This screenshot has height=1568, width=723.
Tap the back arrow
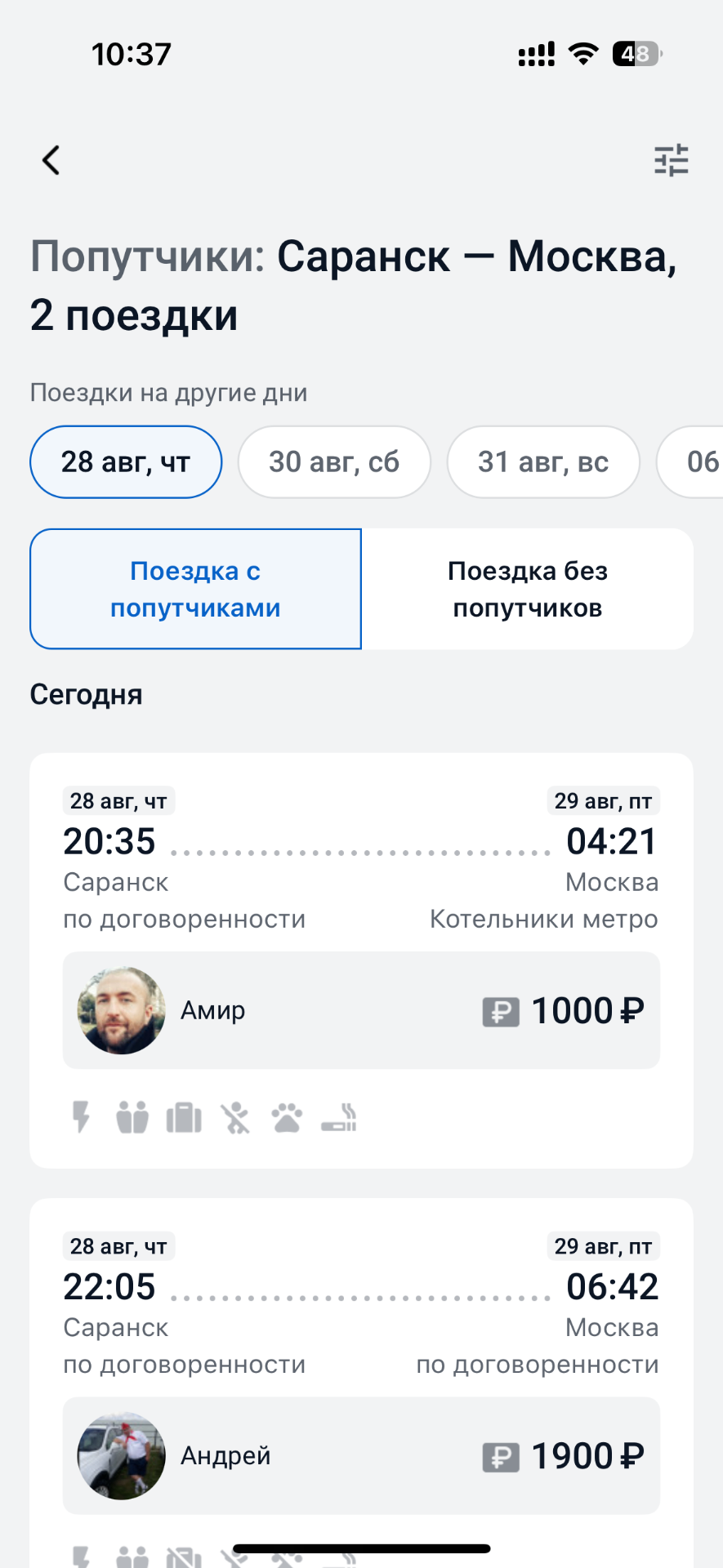coord(51,160)
